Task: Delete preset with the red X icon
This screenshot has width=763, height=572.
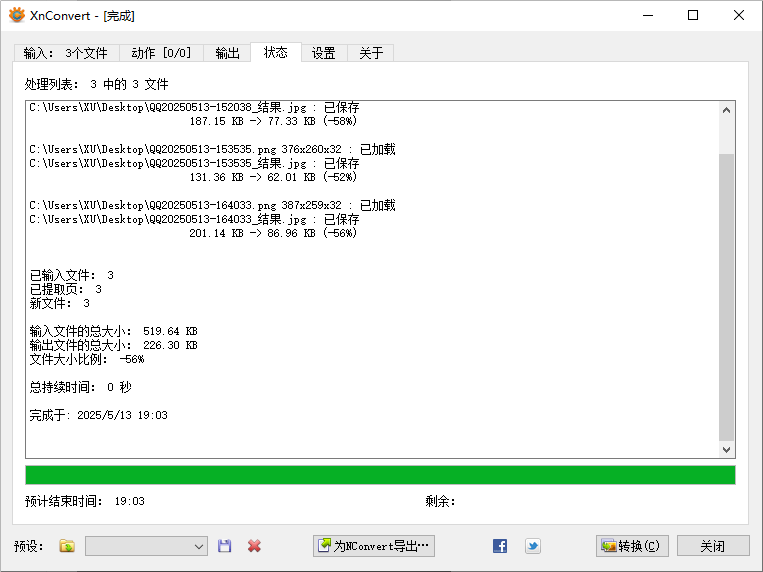Action: [x=254, y=546]
